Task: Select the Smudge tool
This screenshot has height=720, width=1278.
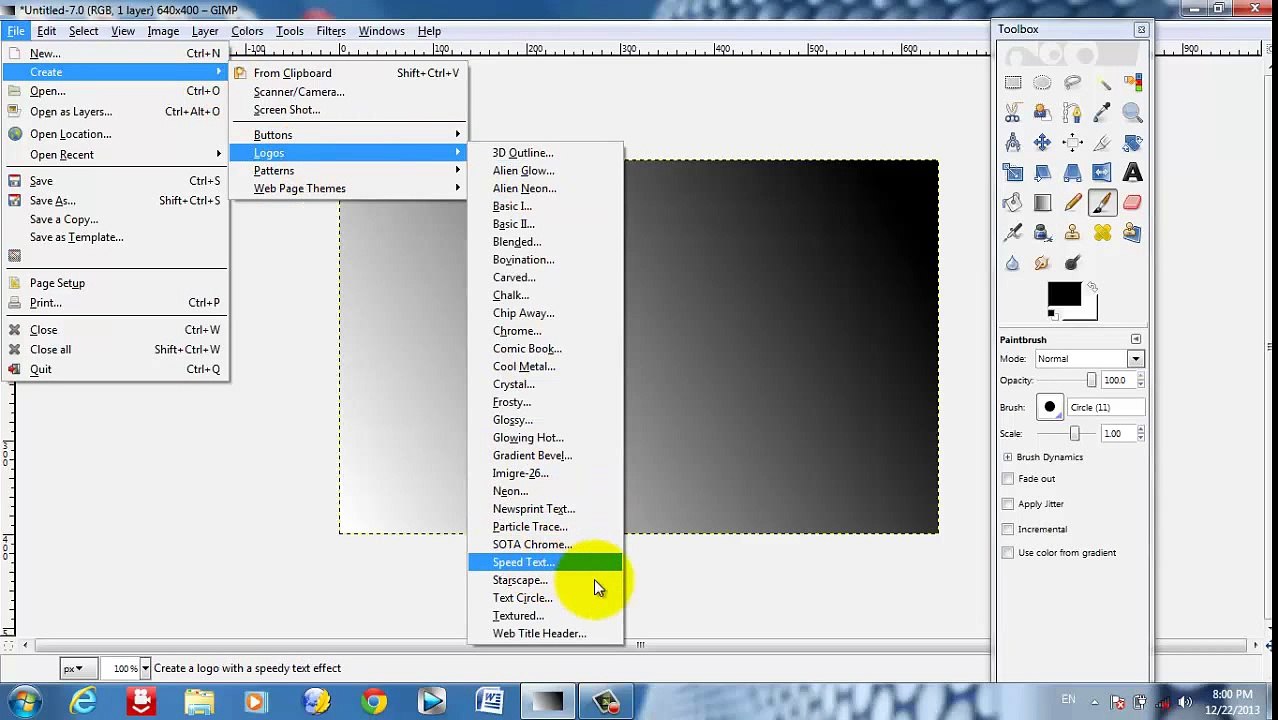Action: click(1042, 263)
